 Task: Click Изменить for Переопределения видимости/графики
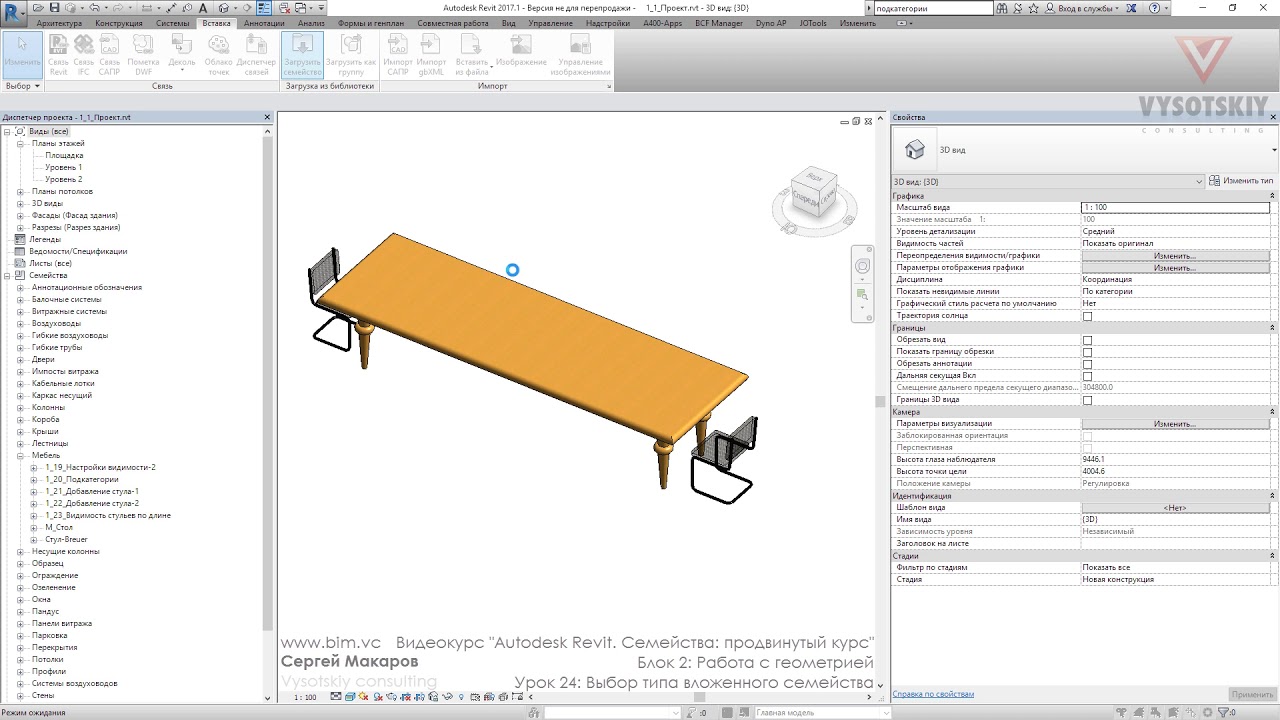1175,256
